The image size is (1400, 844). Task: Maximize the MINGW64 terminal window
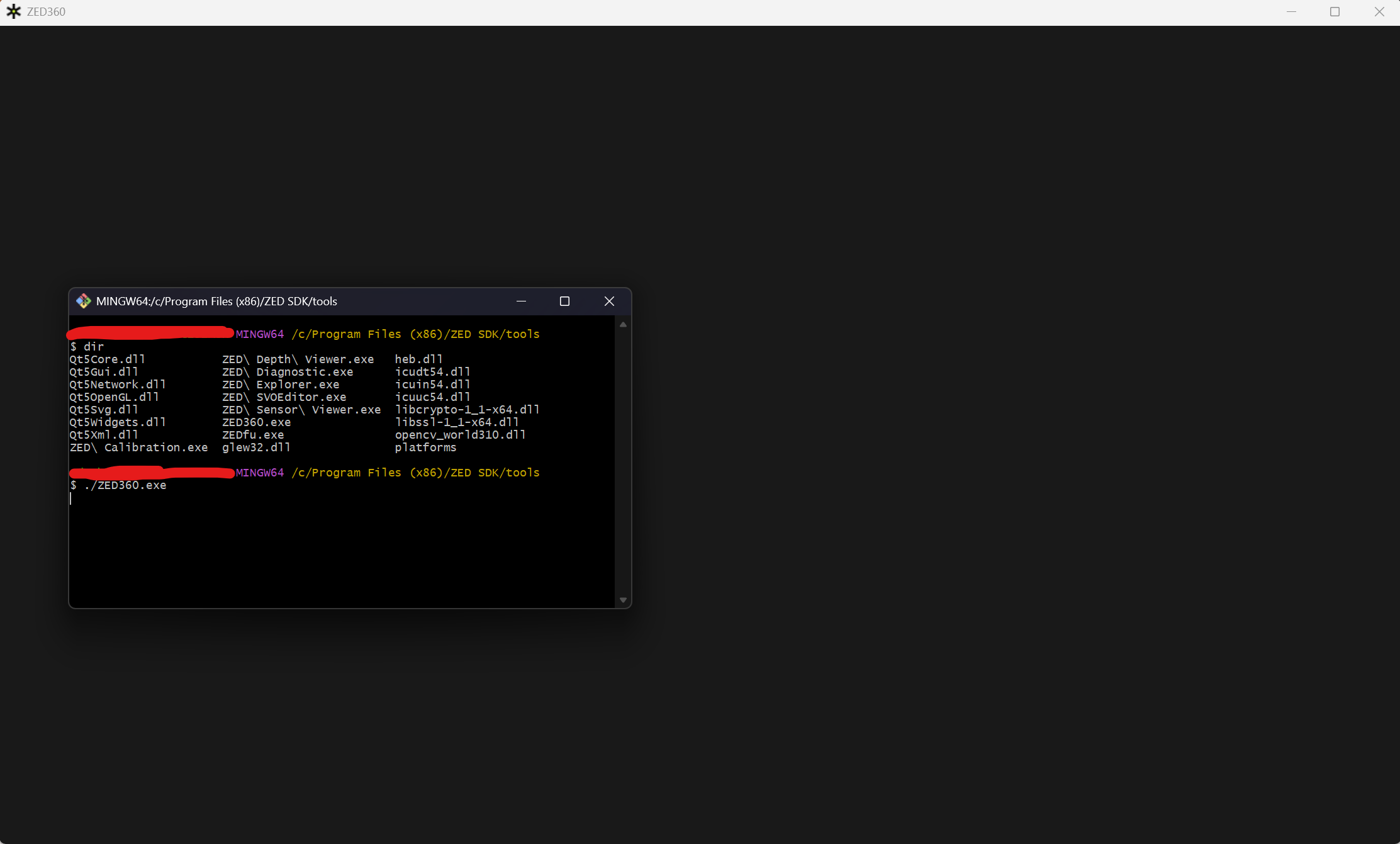click(x=564, y=301)
